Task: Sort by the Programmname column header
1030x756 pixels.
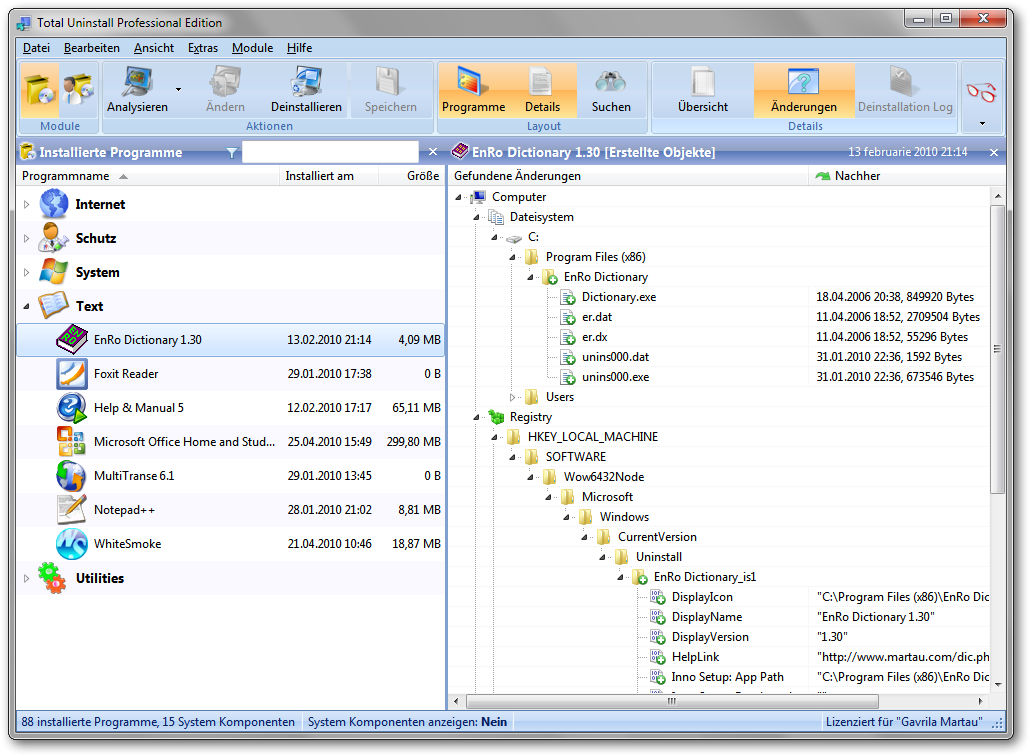Action: click(148, 176)
